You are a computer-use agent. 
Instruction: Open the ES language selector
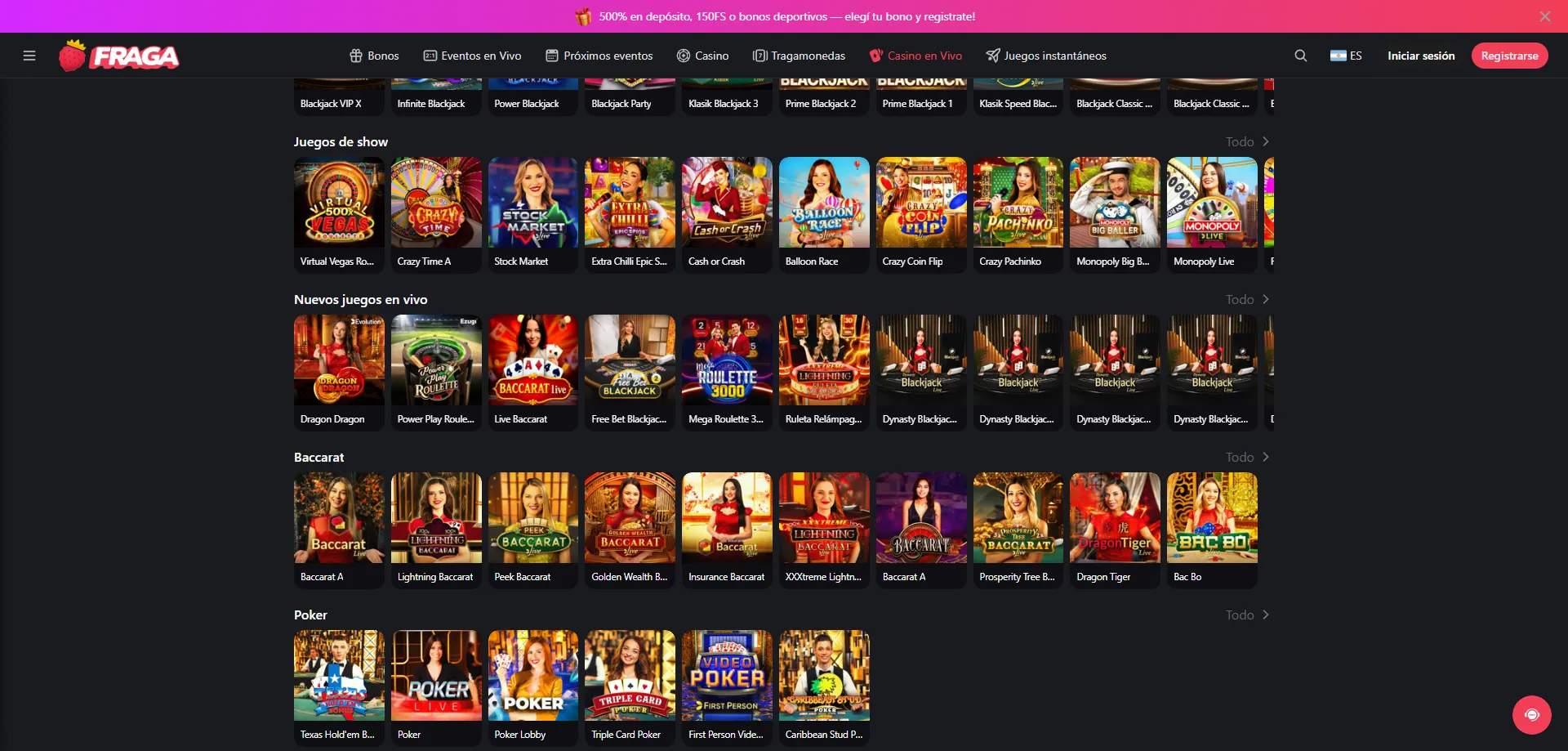click(1346, 56)
